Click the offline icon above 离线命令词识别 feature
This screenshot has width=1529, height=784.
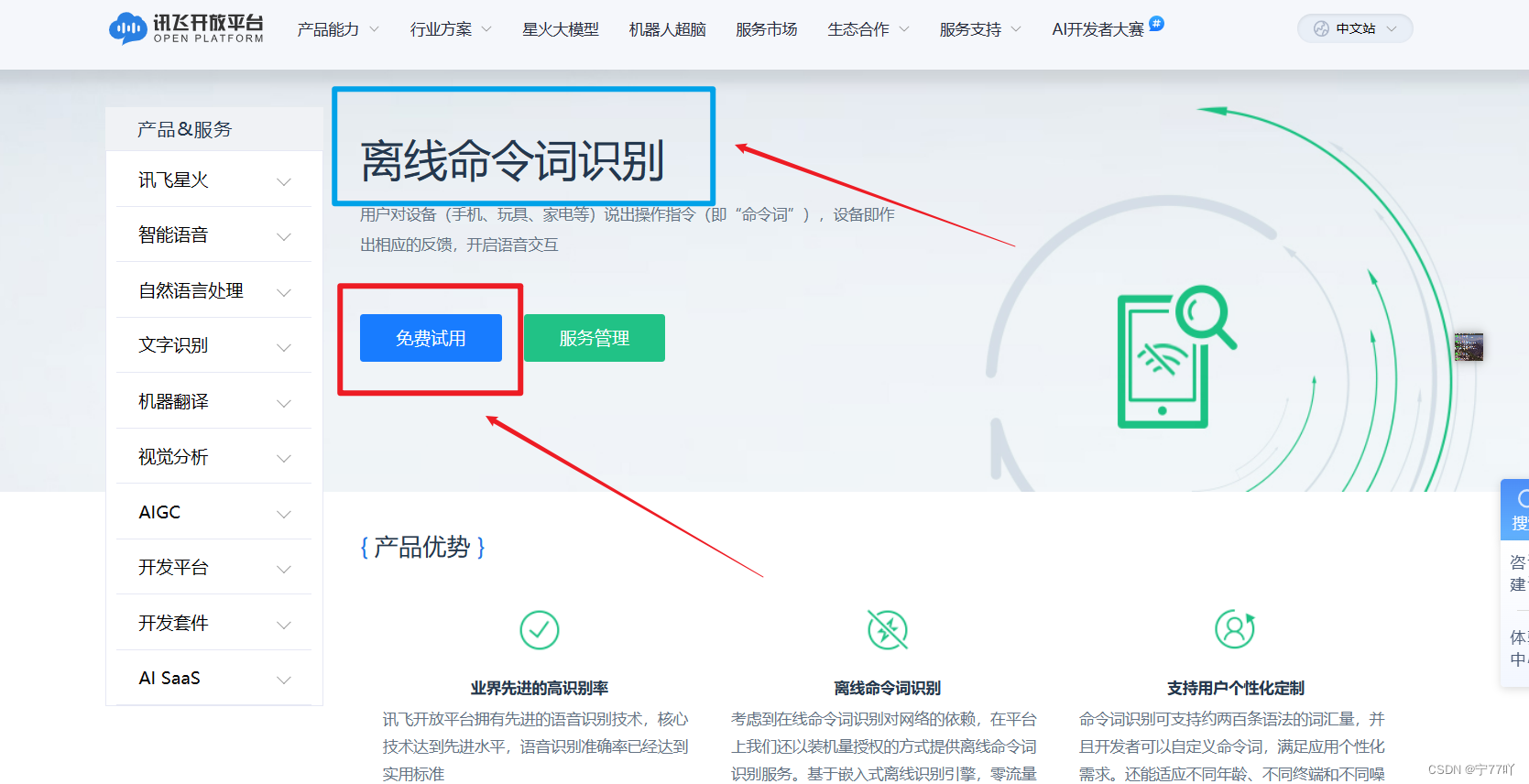click(x=888, y=630)
